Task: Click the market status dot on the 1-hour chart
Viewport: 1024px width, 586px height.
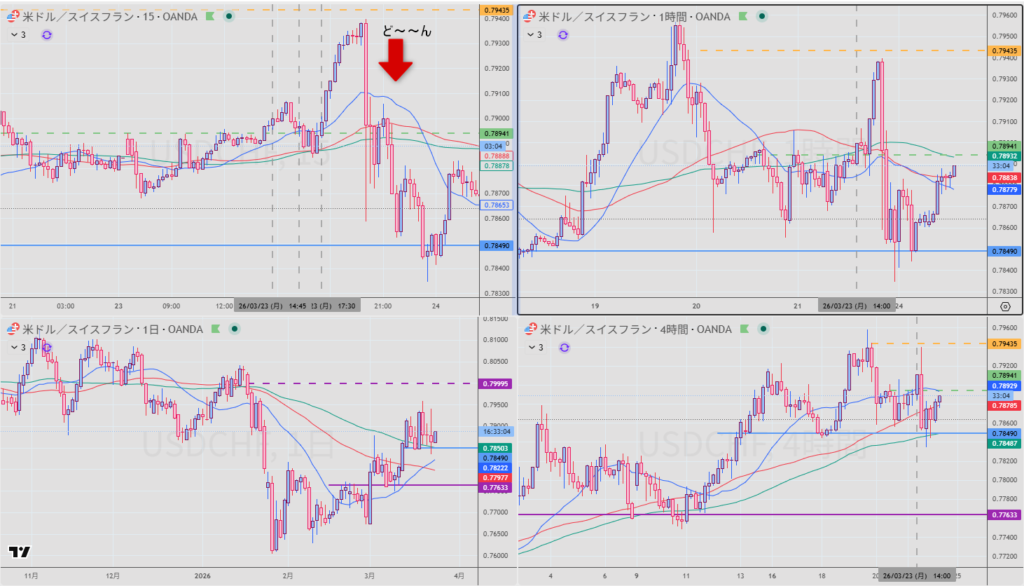Action: coord(759,17)
